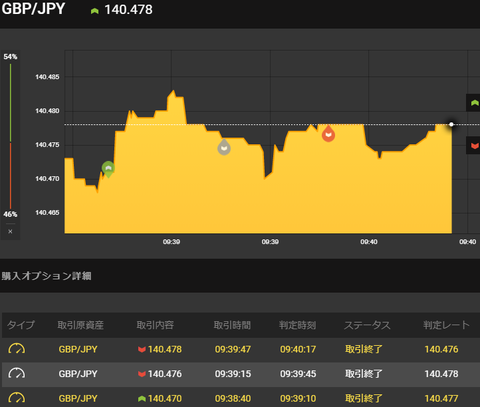
Task: Click 取引終了 status in the 09:38:40 row
Action: (x=364, y=398)
